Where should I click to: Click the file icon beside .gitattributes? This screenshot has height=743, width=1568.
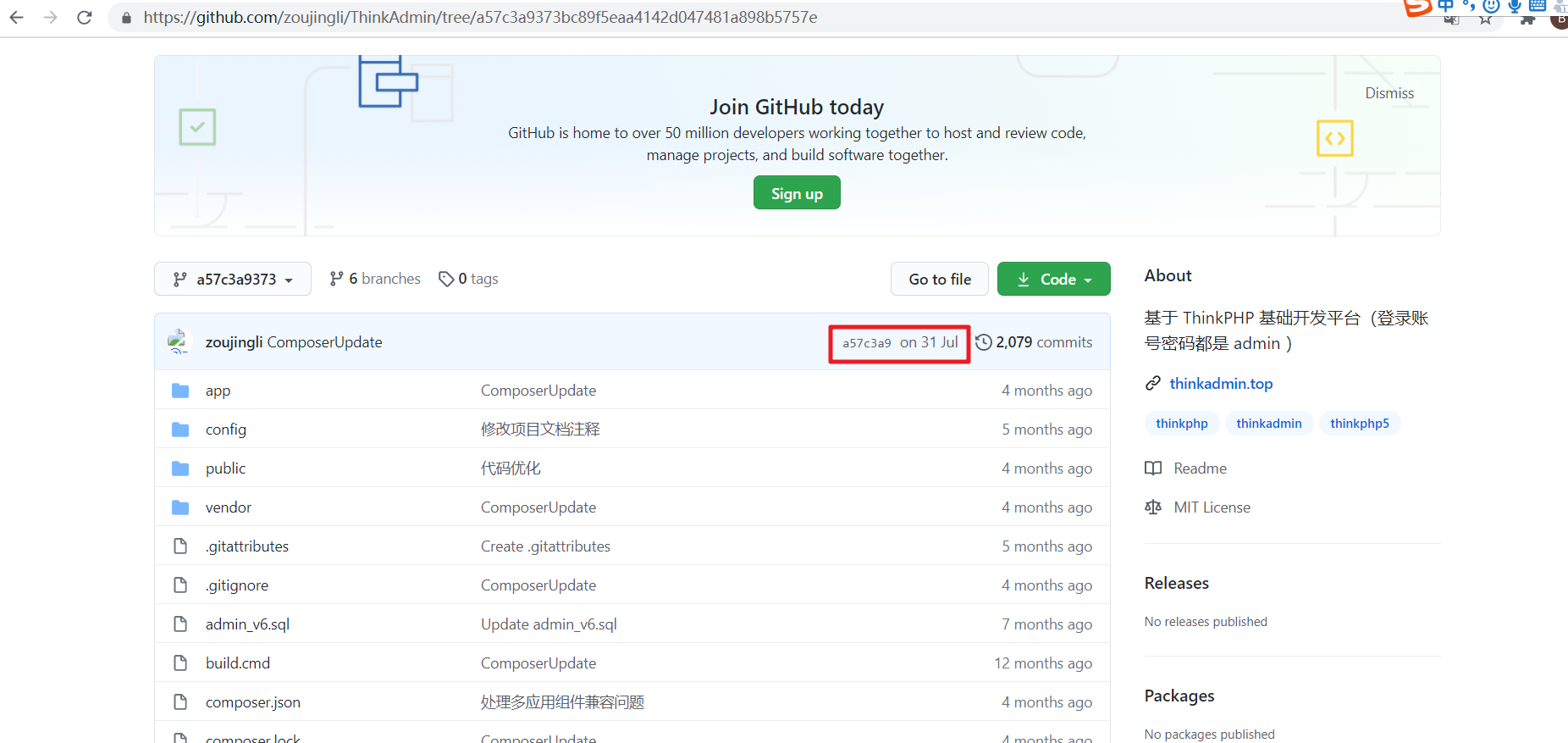pos(180,546)
